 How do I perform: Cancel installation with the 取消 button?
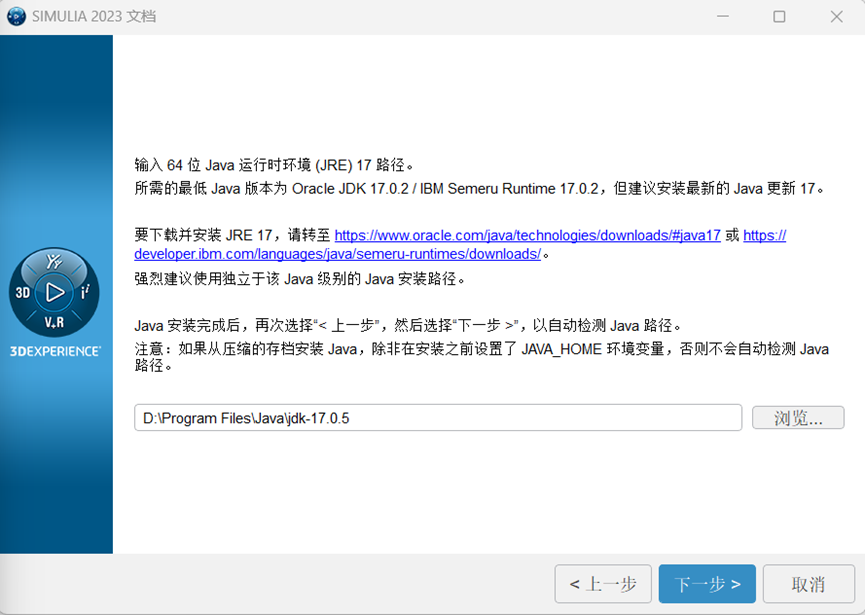point(808,584)
